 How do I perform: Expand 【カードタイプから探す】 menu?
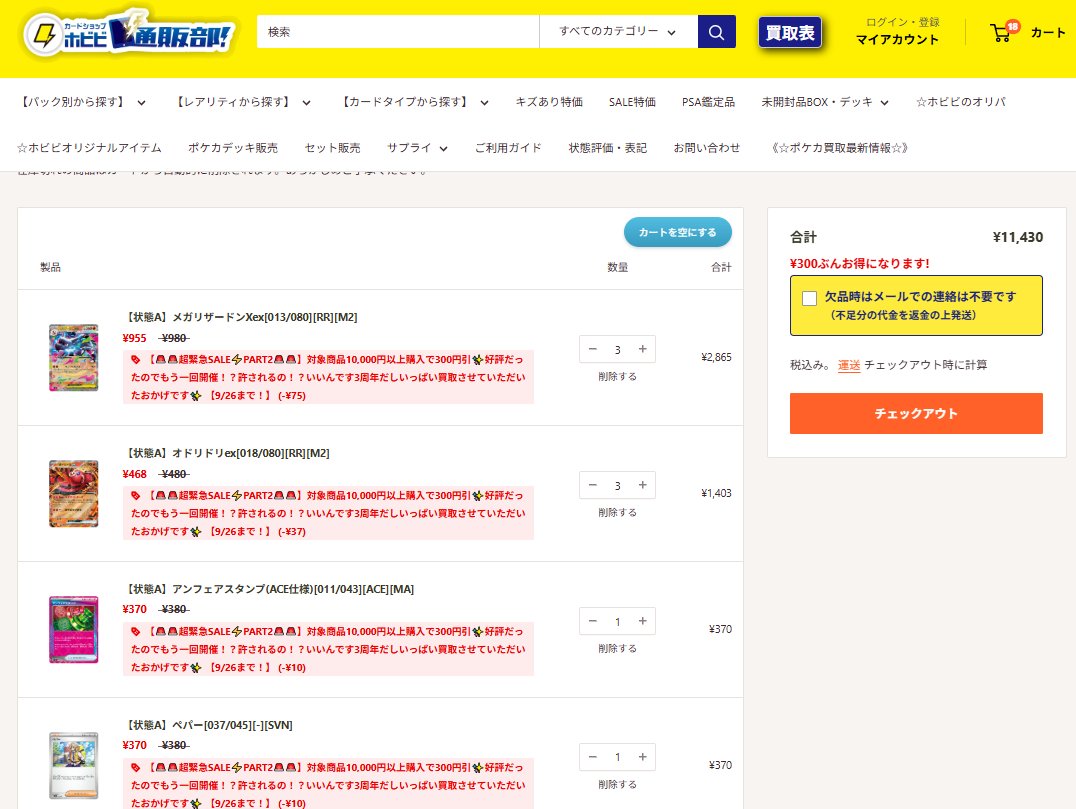pos(414,102)
